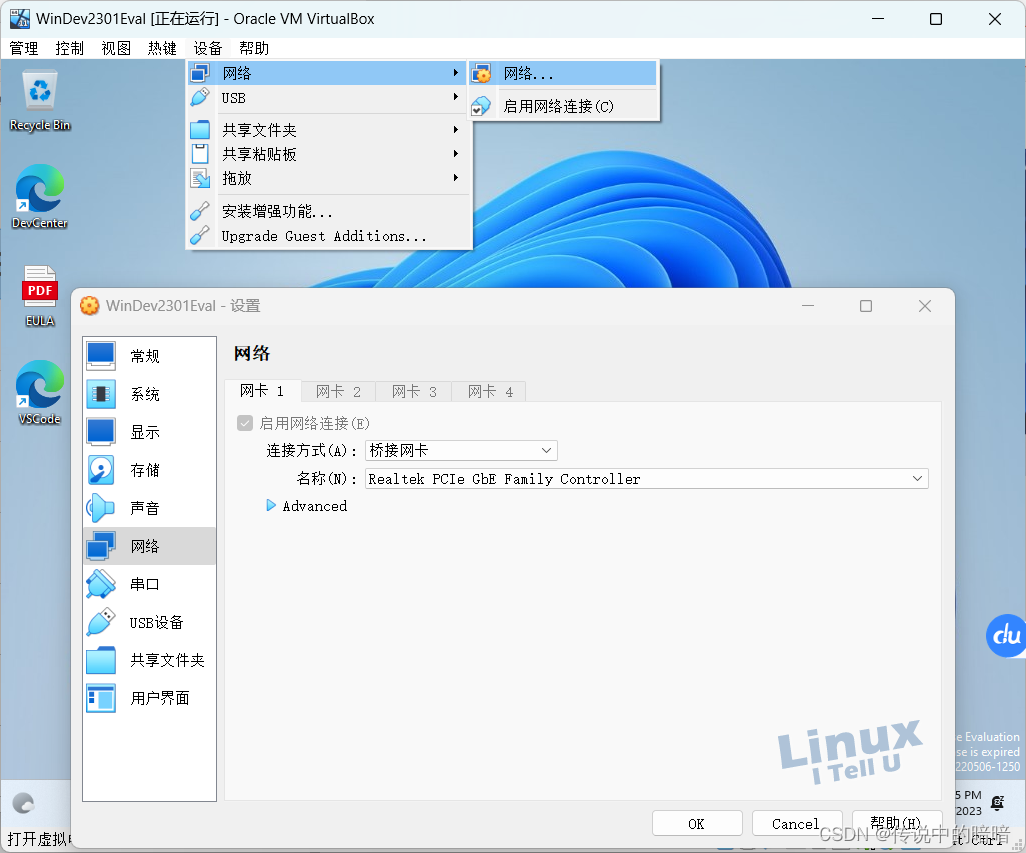The image size is (1026, 853).
Task: Click the USB icon in 设备 menu
Action: click(x=200, y=97)
